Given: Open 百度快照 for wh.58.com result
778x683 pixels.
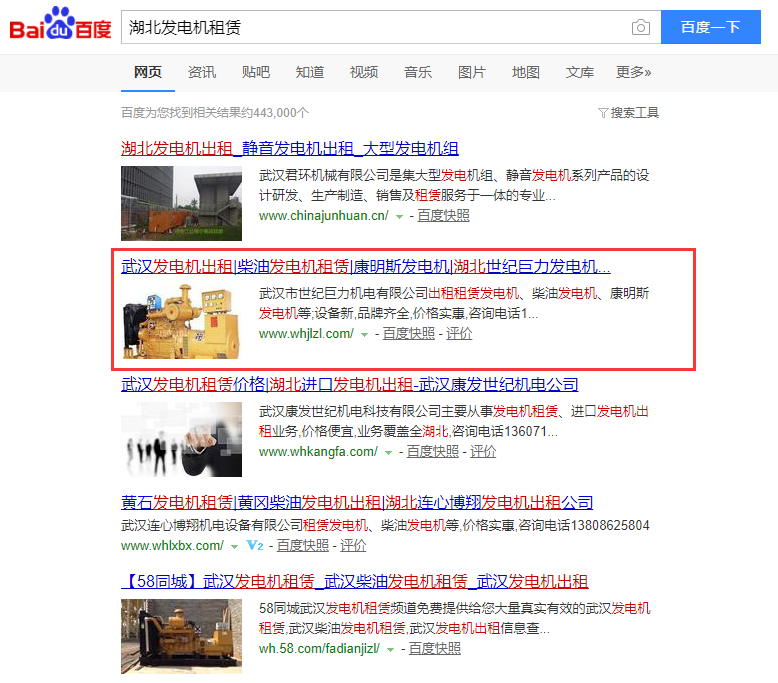Looking at the screenshot, I should (x=435, y=648).
